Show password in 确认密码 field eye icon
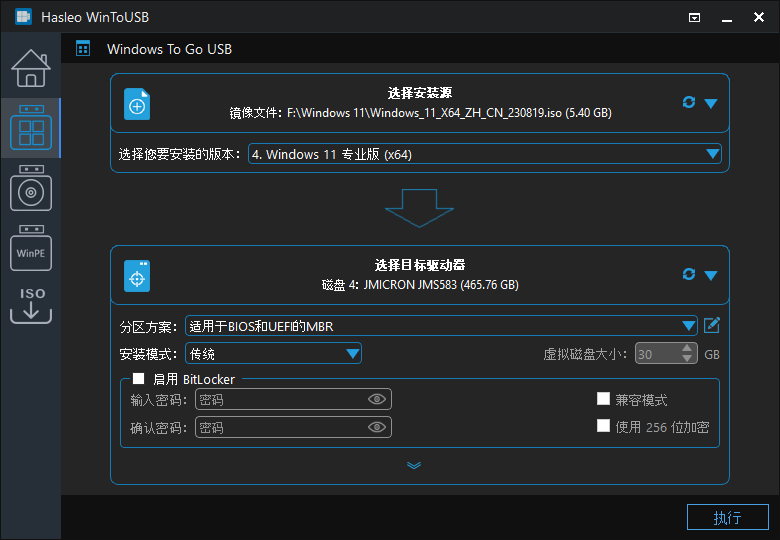This screenshot has width=780, height=540. (377, 427)
